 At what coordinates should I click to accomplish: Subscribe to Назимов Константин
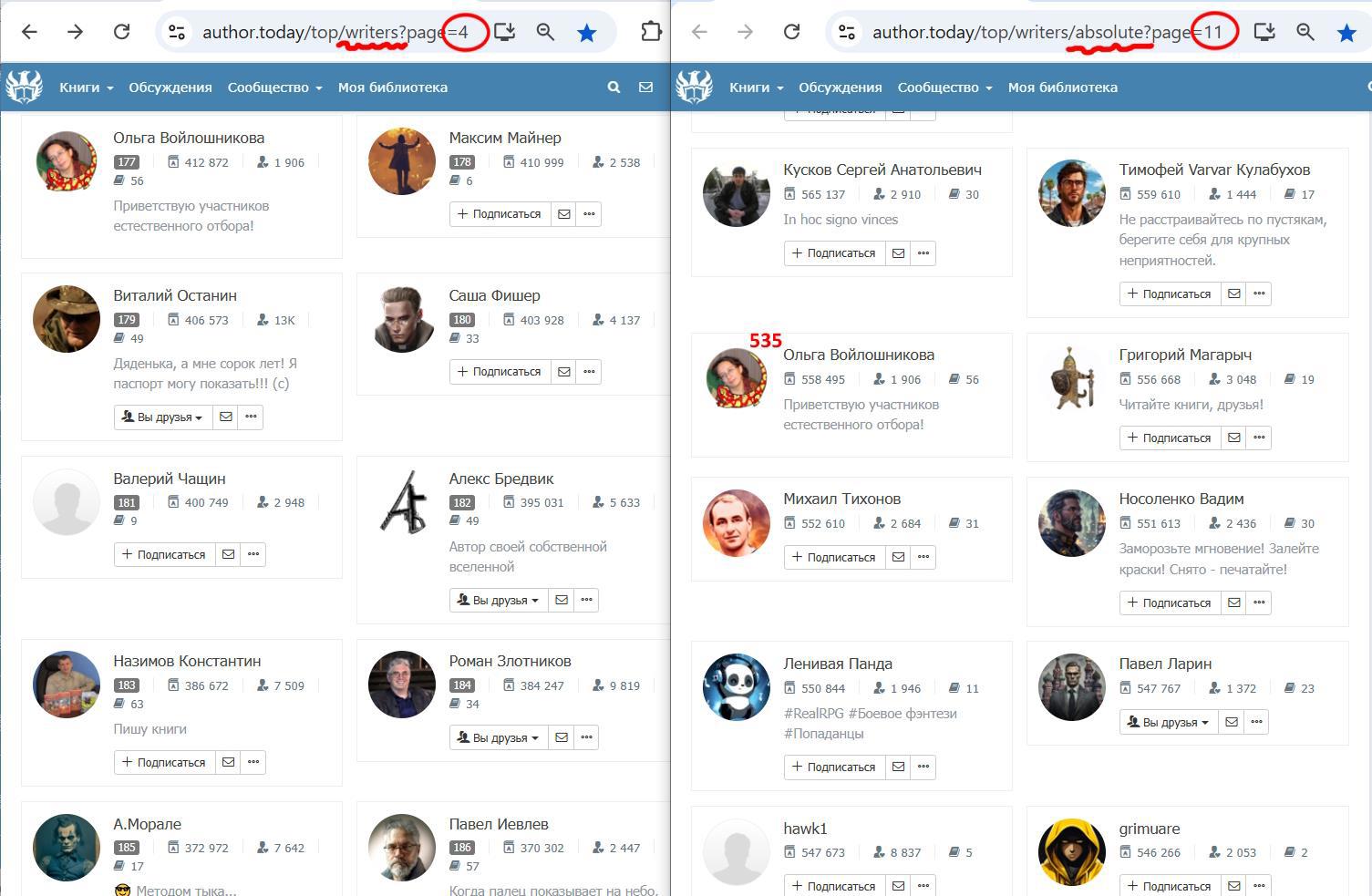coord(165,762)
